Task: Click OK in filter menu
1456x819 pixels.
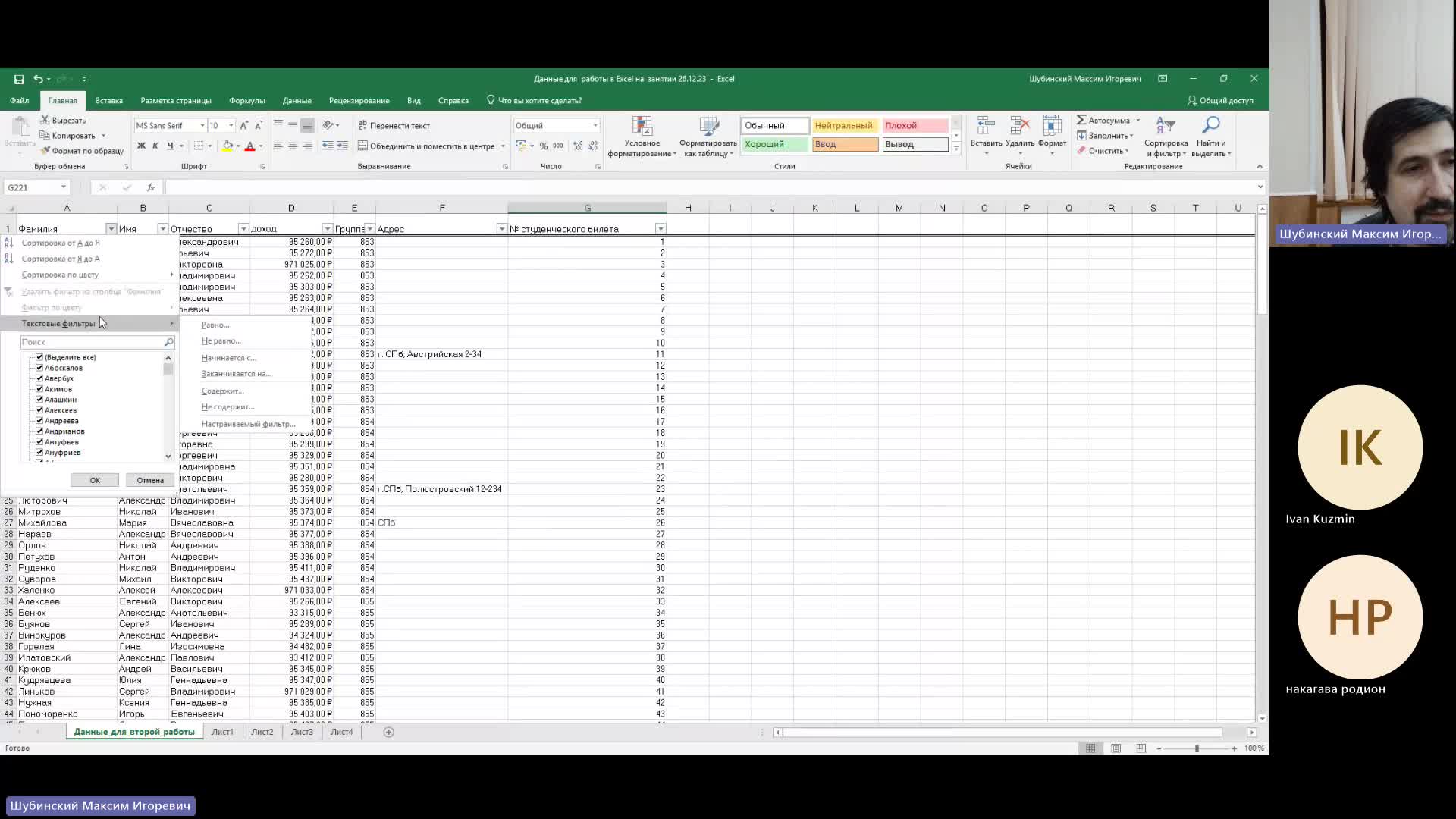Action: pyautogui.click(x=95, y=480)
